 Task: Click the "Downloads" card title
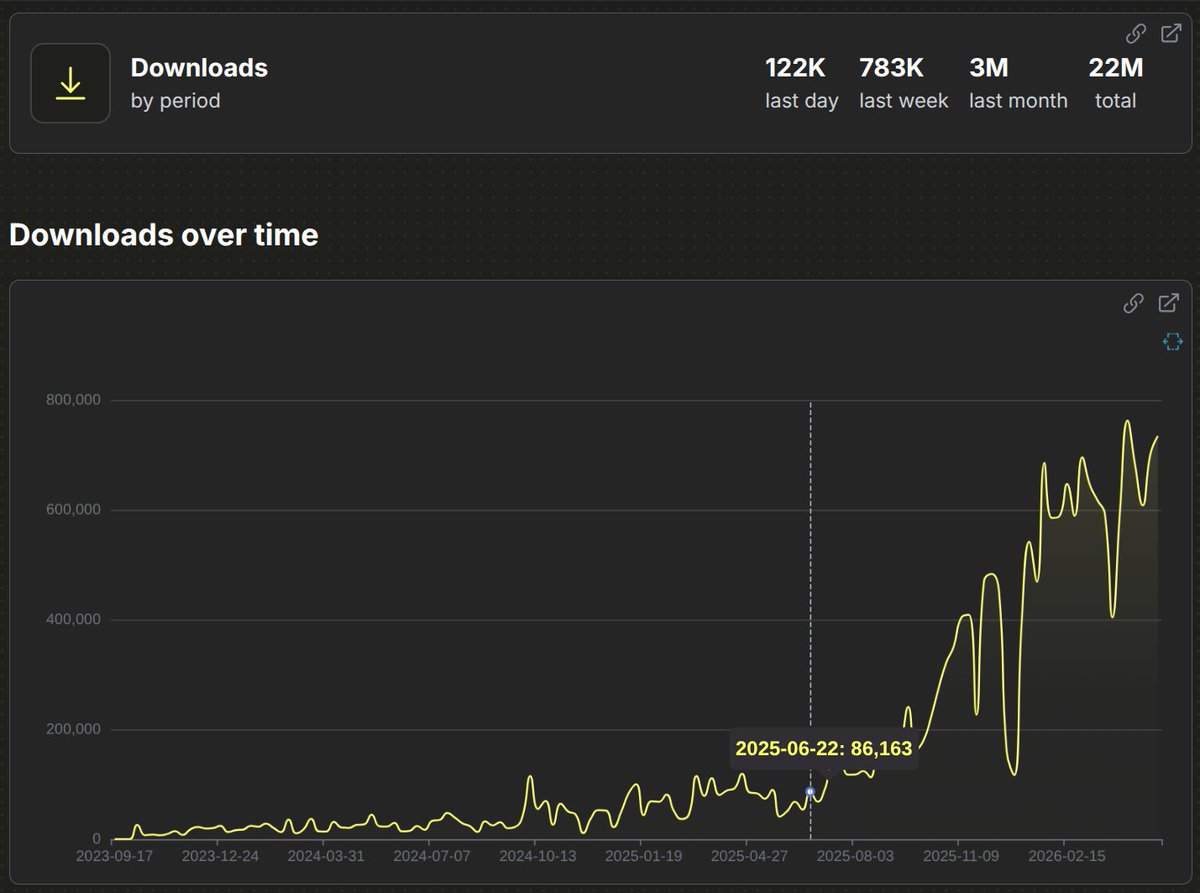tap(199, 68)
